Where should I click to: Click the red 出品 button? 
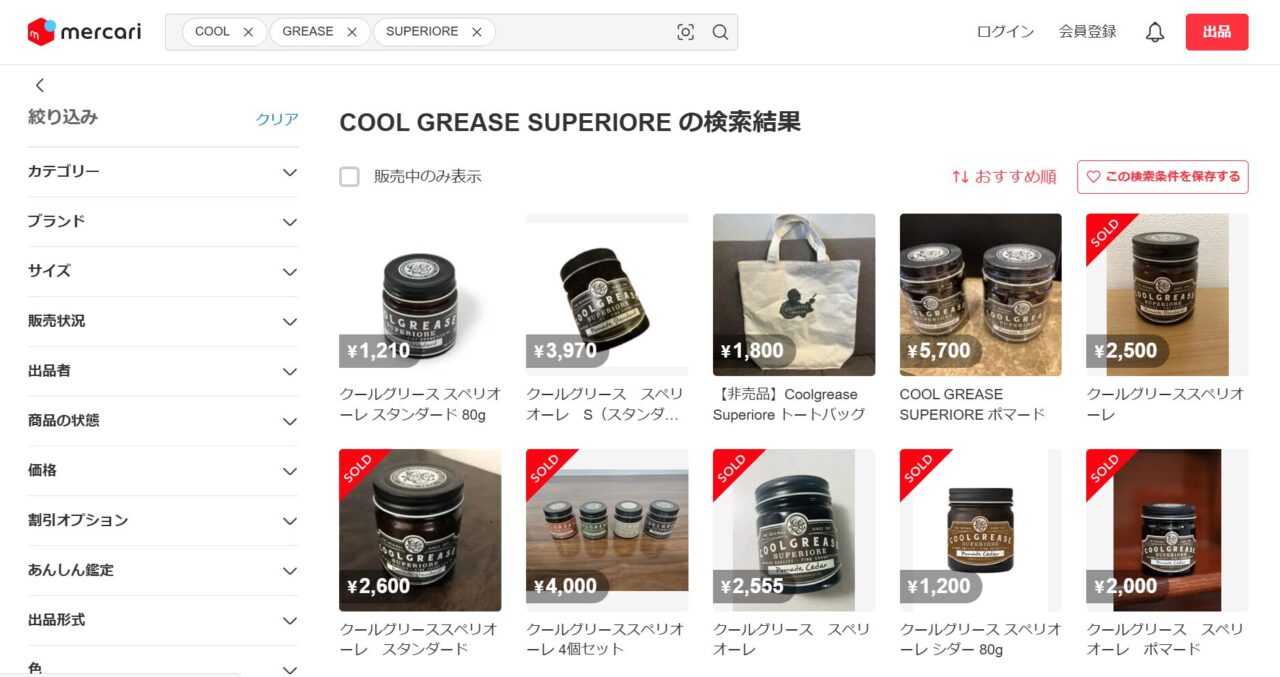click(x=1217, y=32)
